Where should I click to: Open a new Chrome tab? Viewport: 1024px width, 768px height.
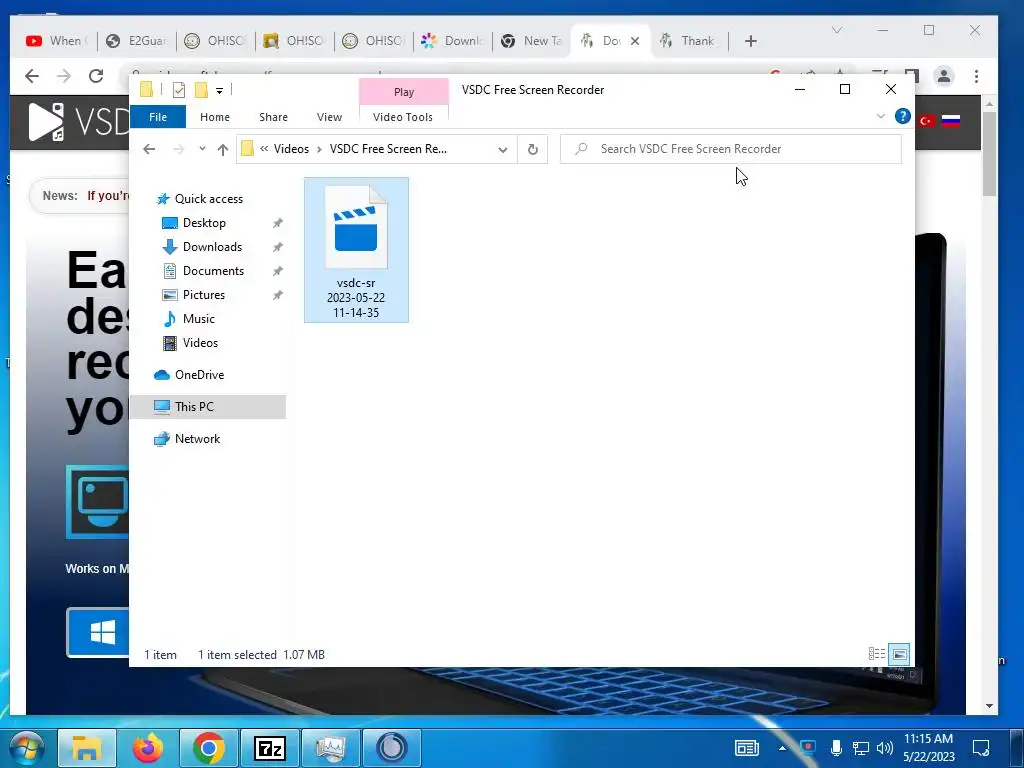(x=750, y=41)
